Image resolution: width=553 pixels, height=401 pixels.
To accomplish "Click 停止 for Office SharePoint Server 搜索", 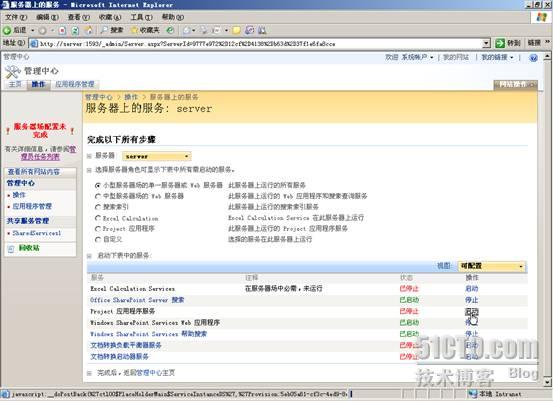I will click(472, 300).
